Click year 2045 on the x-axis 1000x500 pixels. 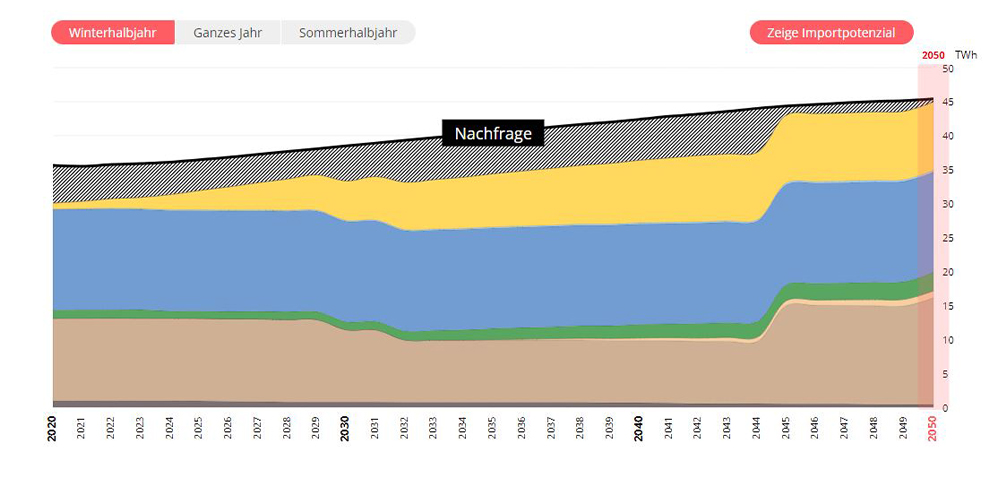(x=785, y=429)
